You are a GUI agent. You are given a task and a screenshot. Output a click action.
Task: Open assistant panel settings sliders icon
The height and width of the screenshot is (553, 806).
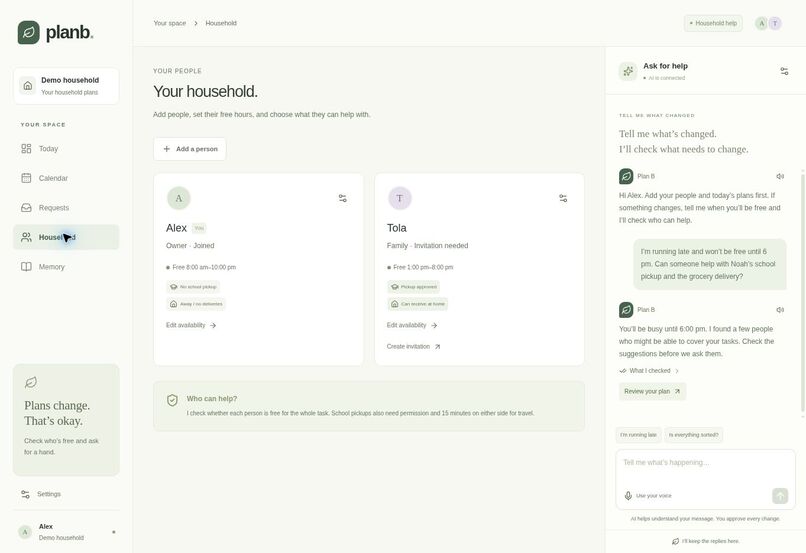(784, 71)
